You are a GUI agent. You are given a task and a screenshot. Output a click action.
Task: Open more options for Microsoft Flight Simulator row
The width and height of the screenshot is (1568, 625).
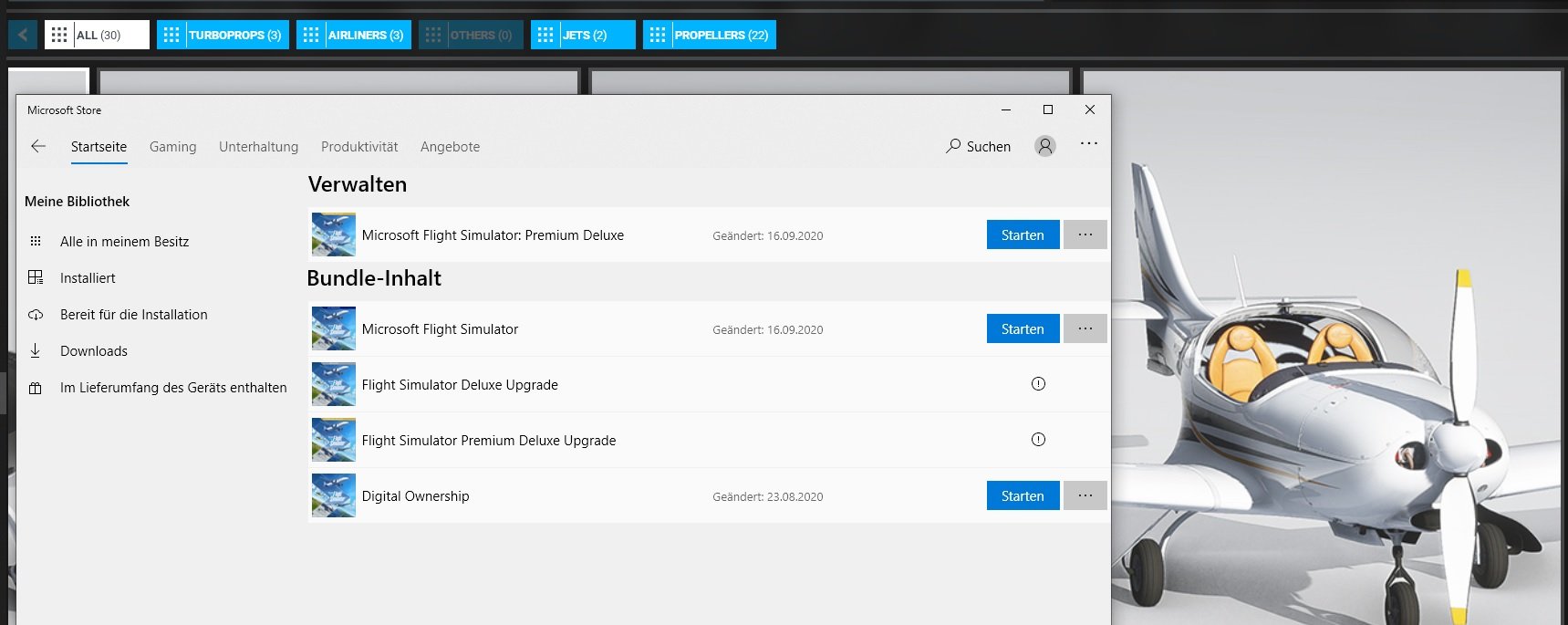coord(1085,328)
